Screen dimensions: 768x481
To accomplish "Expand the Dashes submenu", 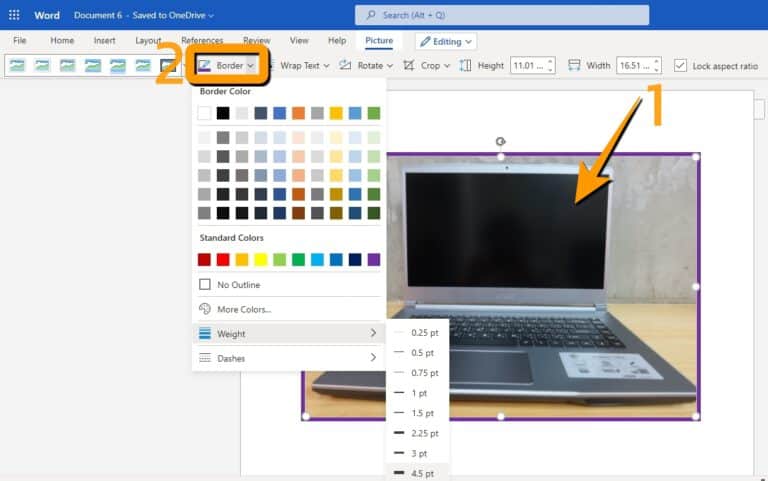I will (288, 358).
